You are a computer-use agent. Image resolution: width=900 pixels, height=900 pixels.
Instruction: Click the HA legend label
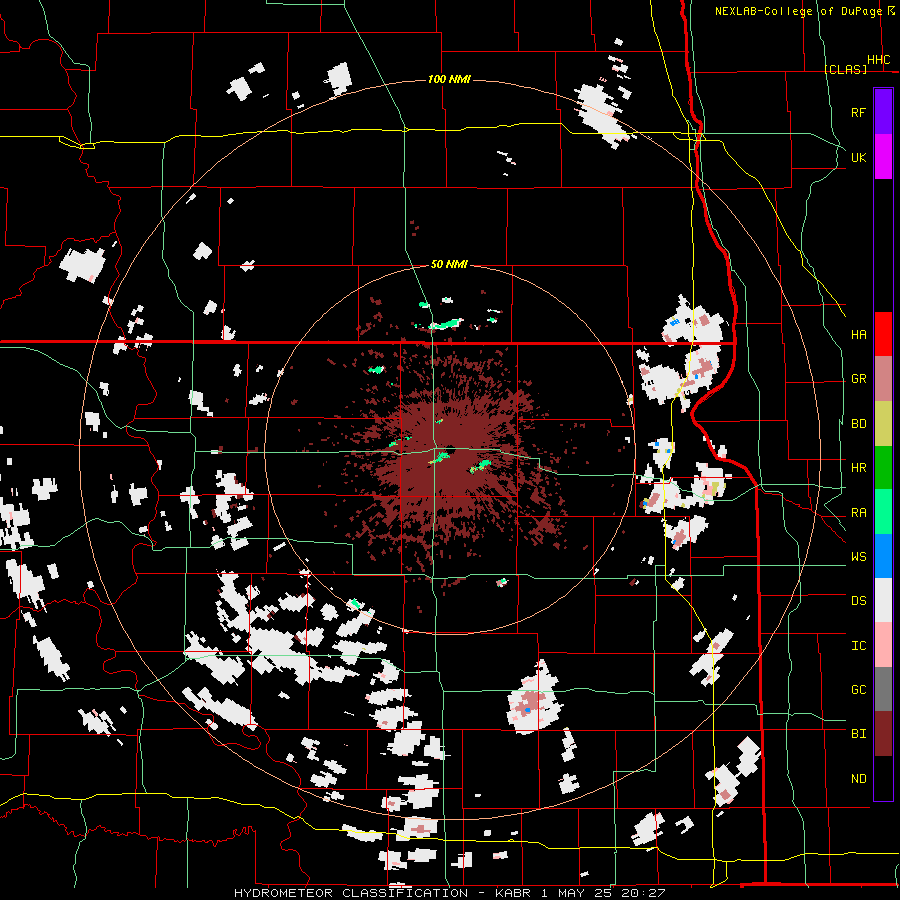point(858,334)
